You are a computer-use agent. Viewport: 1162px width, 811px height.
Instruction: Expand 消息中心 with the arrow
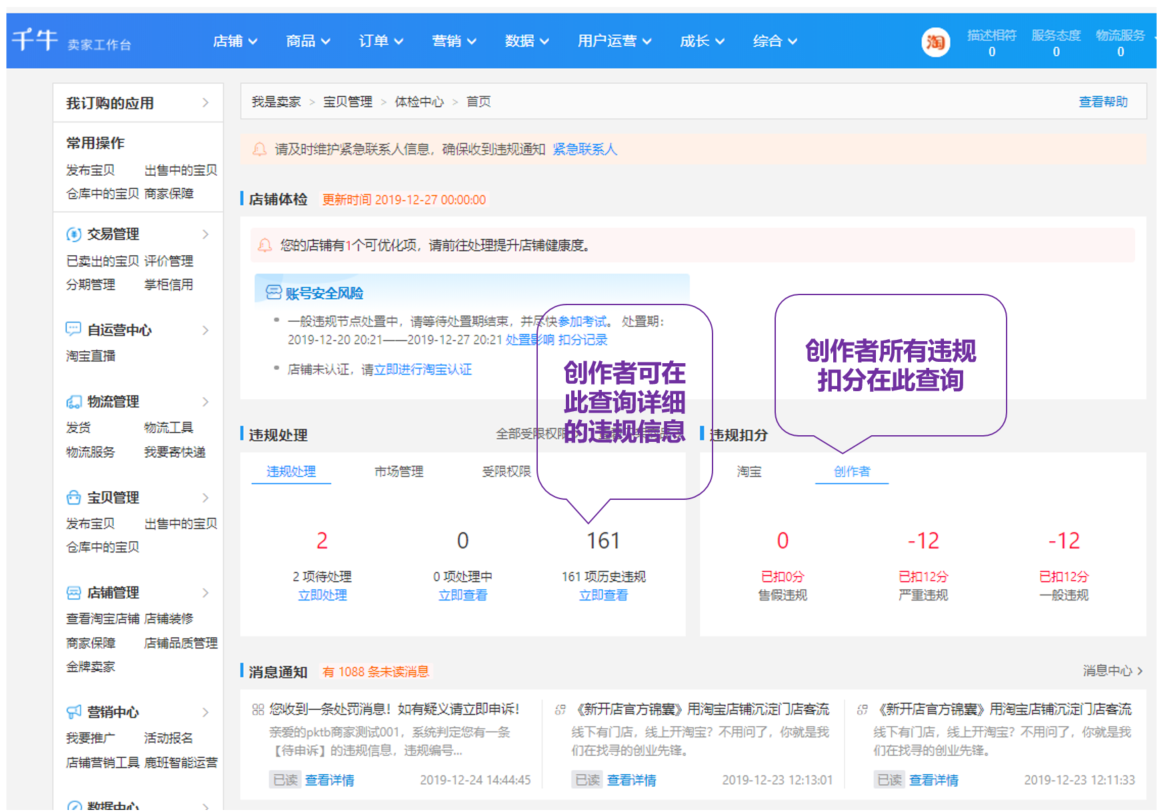coord(1139,671)
